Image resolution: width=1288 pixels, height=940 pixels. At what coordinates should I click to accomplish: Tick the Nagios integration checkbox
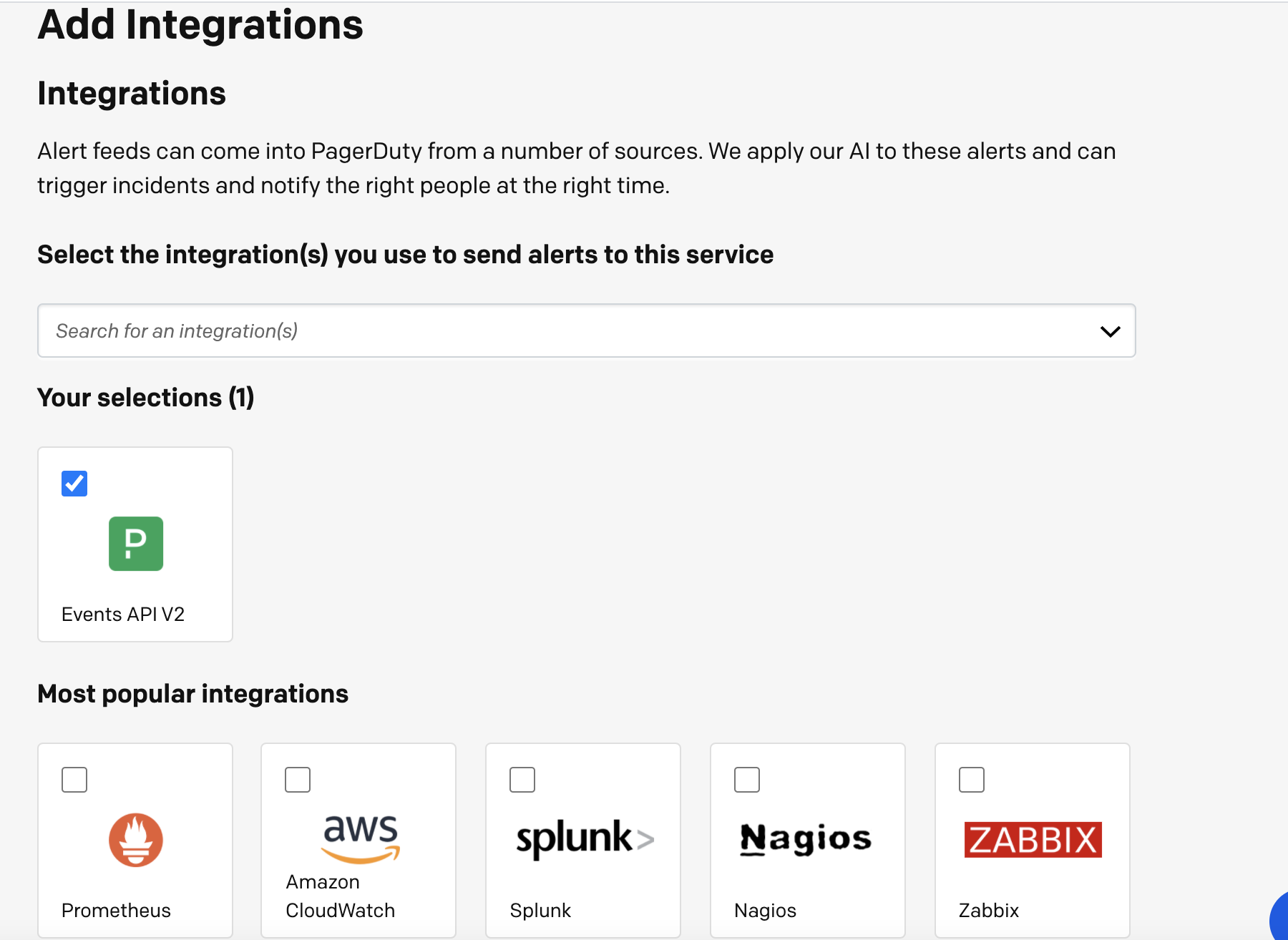(747, 780)
